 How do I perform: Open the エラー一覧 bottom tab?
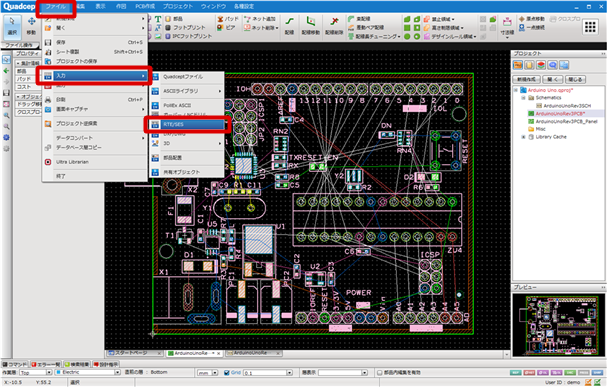point(46,364)
